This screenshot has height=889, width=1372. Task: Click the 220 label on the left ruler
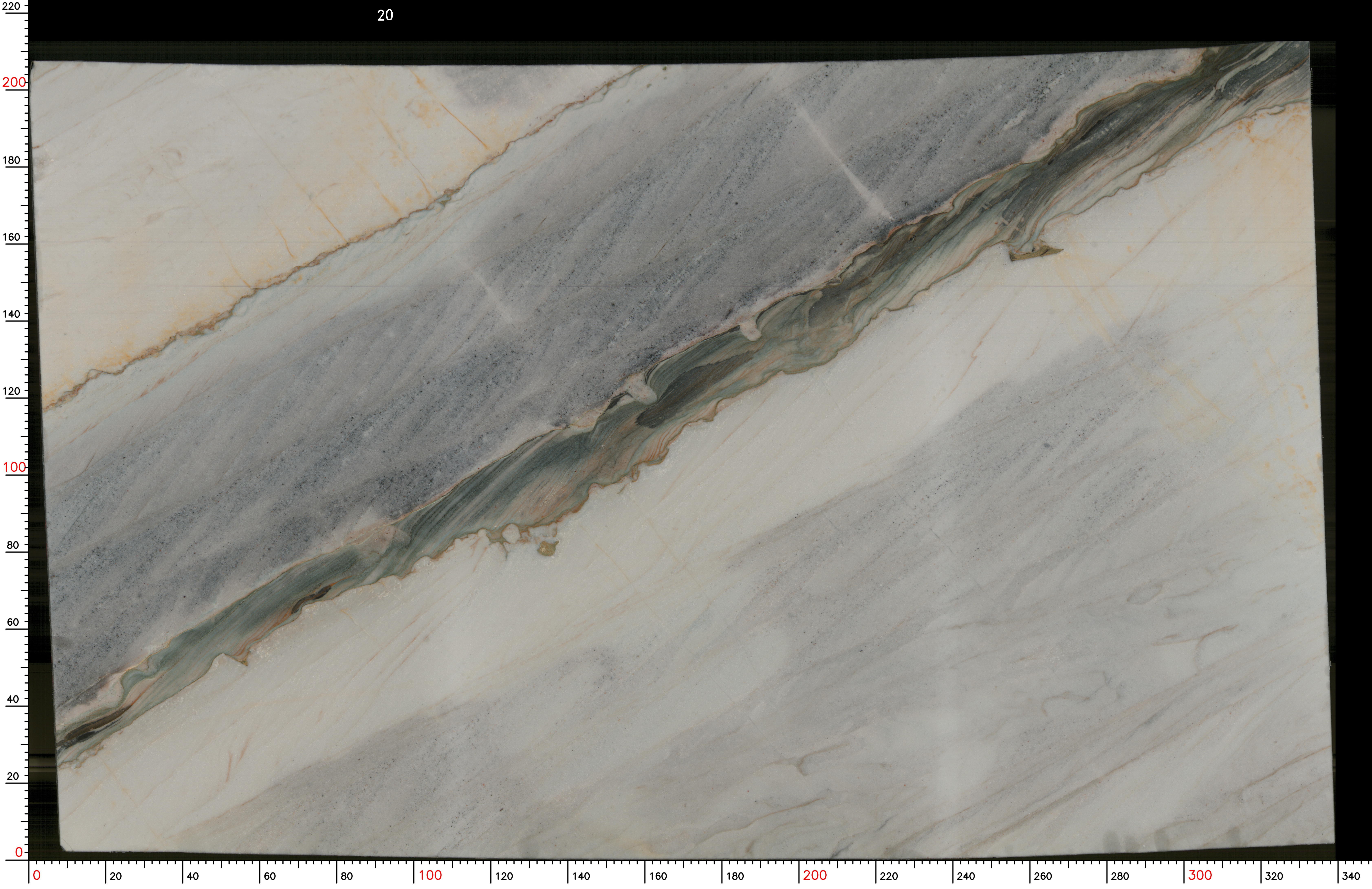pos(11,6)
